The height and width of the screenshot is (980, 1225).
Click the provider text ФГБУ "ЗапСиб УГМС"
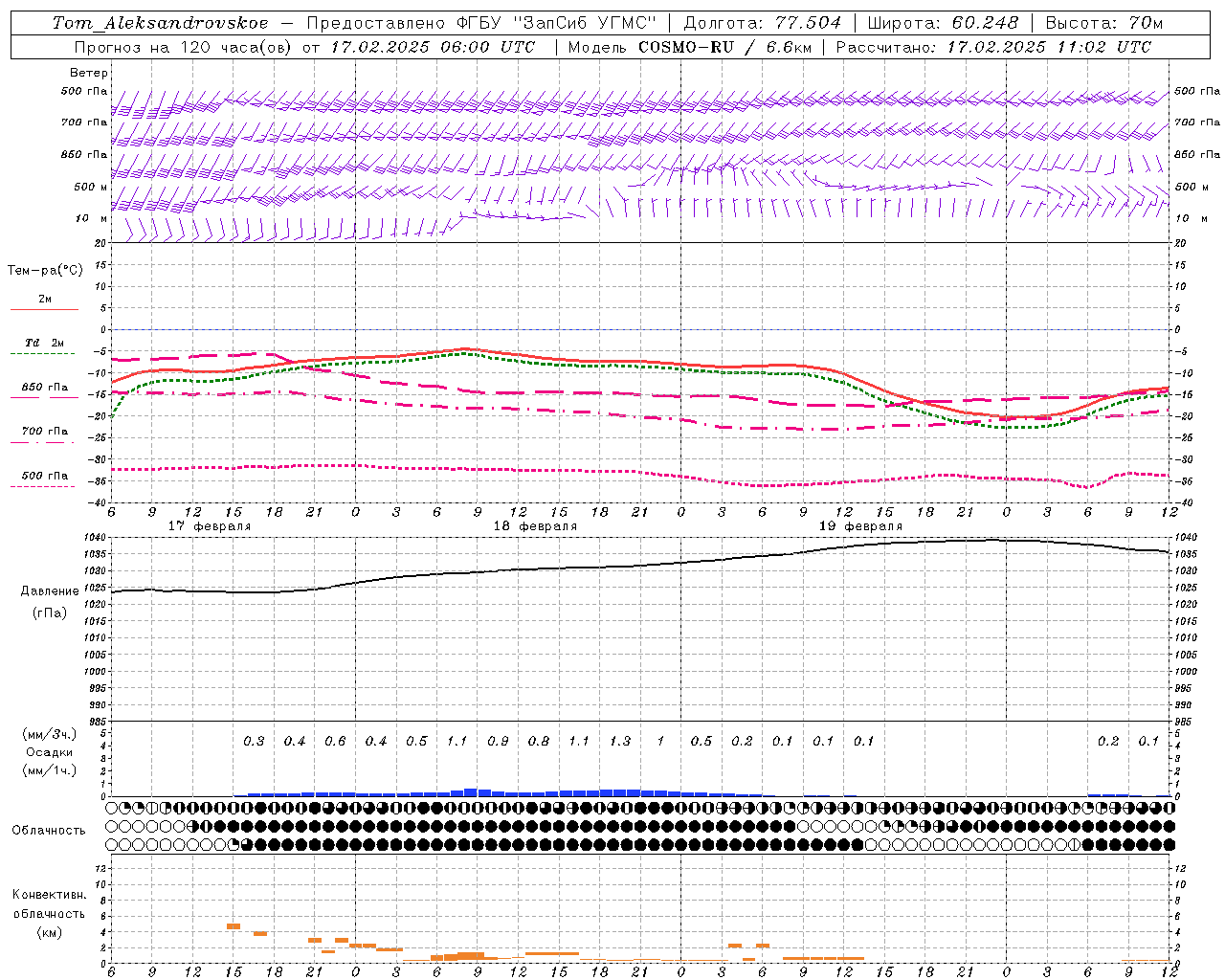(x=558, y=23)
